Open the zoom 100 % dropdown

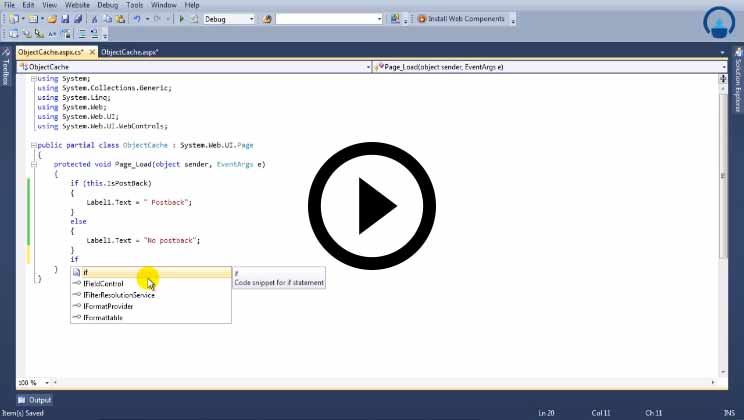[x=47, y=383]
